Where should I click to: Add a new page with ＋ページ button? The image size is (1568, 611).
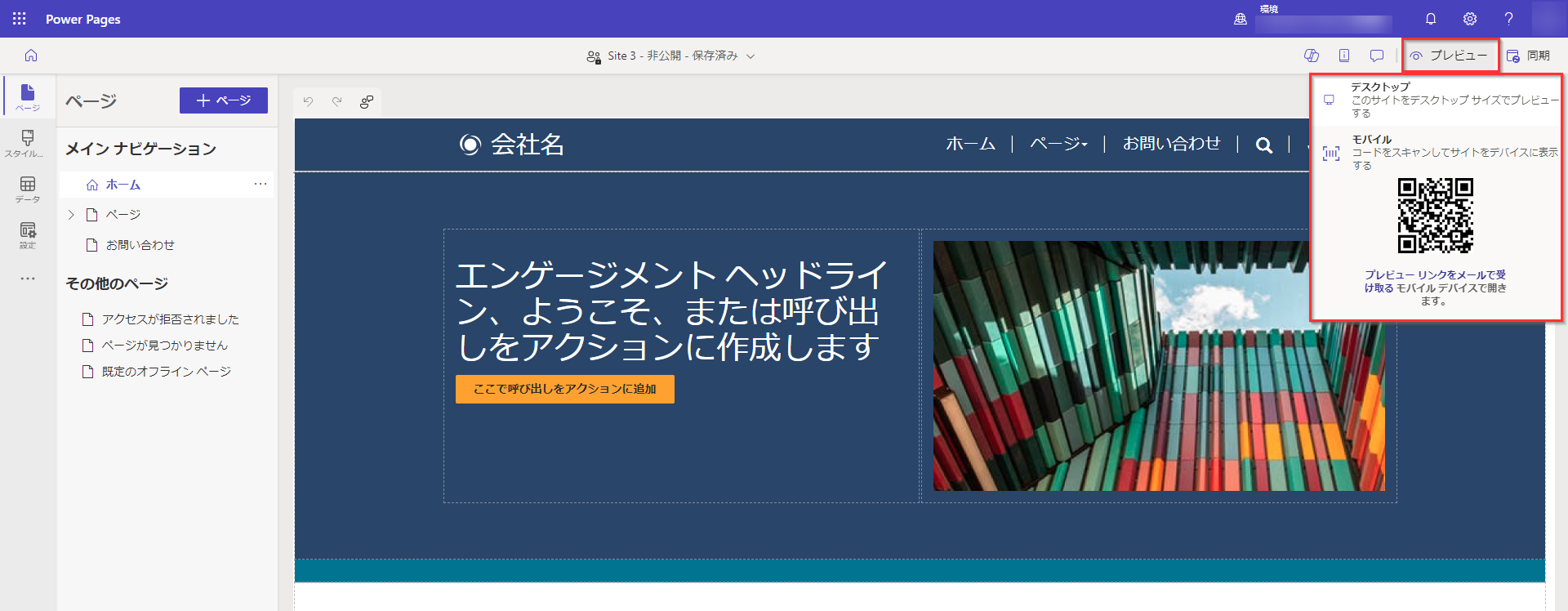click(224, 100)
